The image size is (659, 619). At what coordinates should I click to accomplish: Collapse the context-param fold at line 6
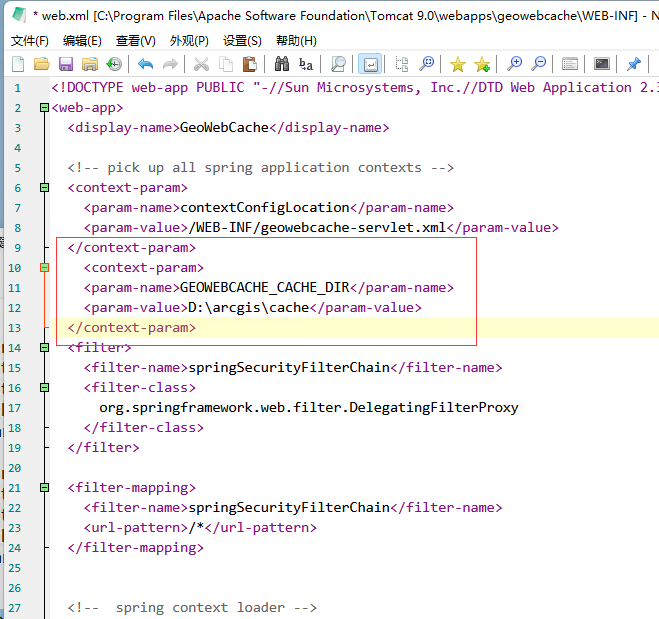[x=44, y=187]
